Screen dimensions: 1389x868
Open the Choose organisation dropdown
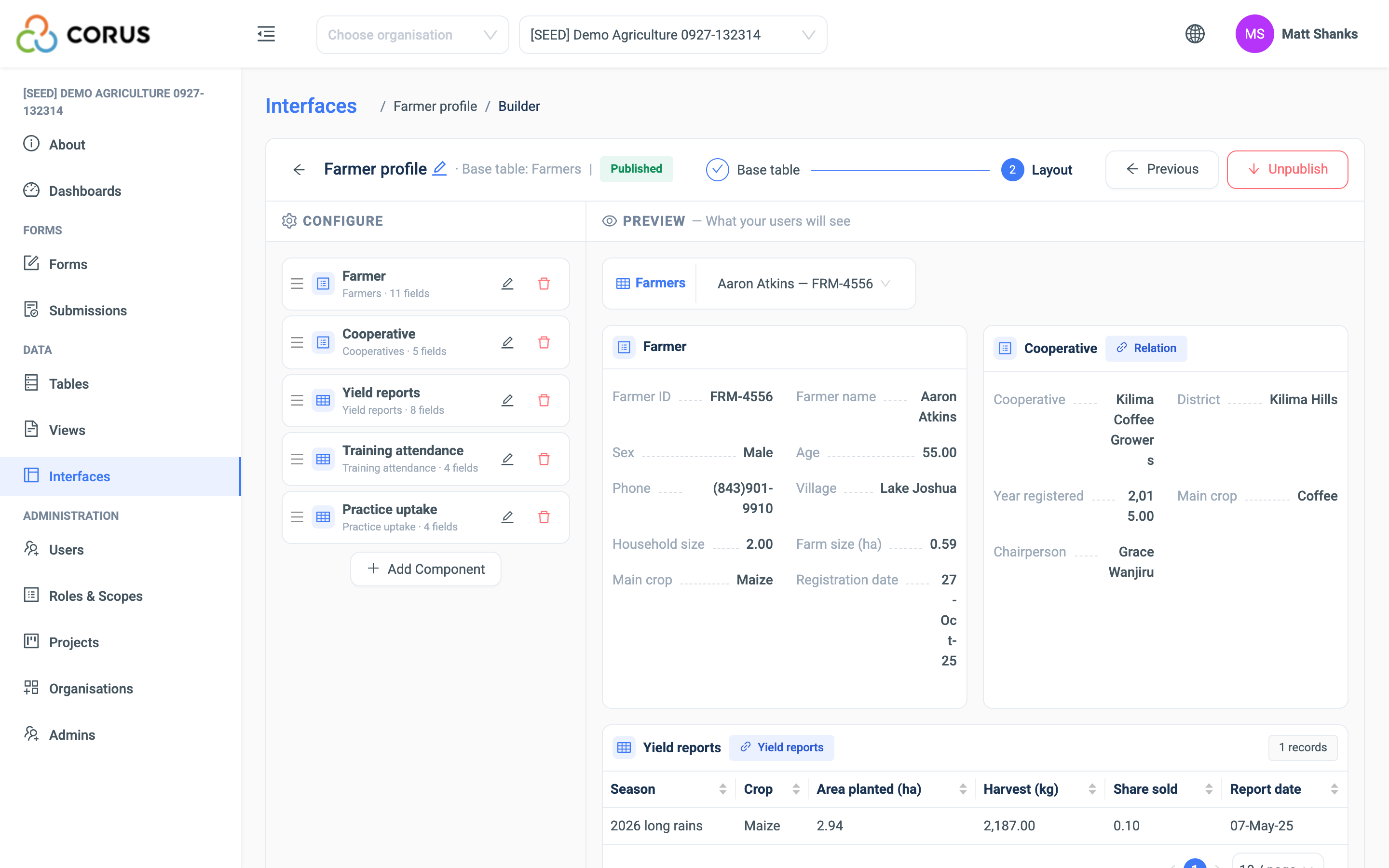tap(412, 35)
